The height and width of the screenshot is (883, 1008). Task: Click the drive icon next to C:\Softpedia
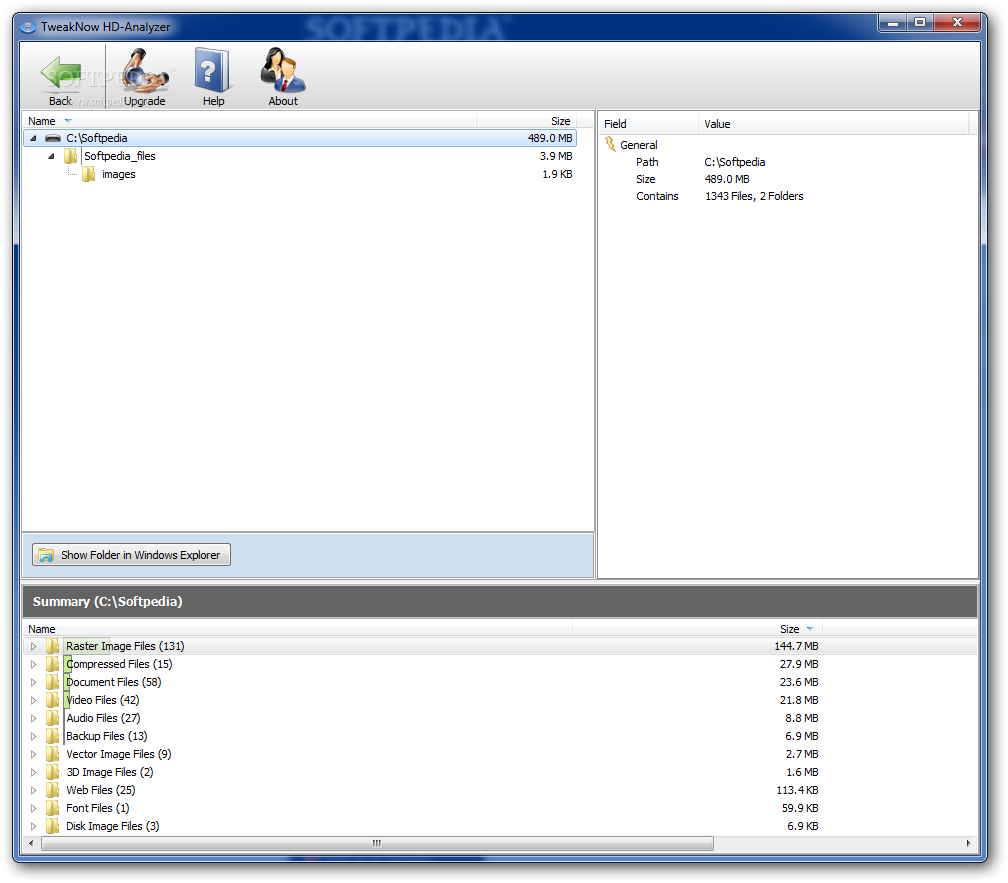coord(53,138)
